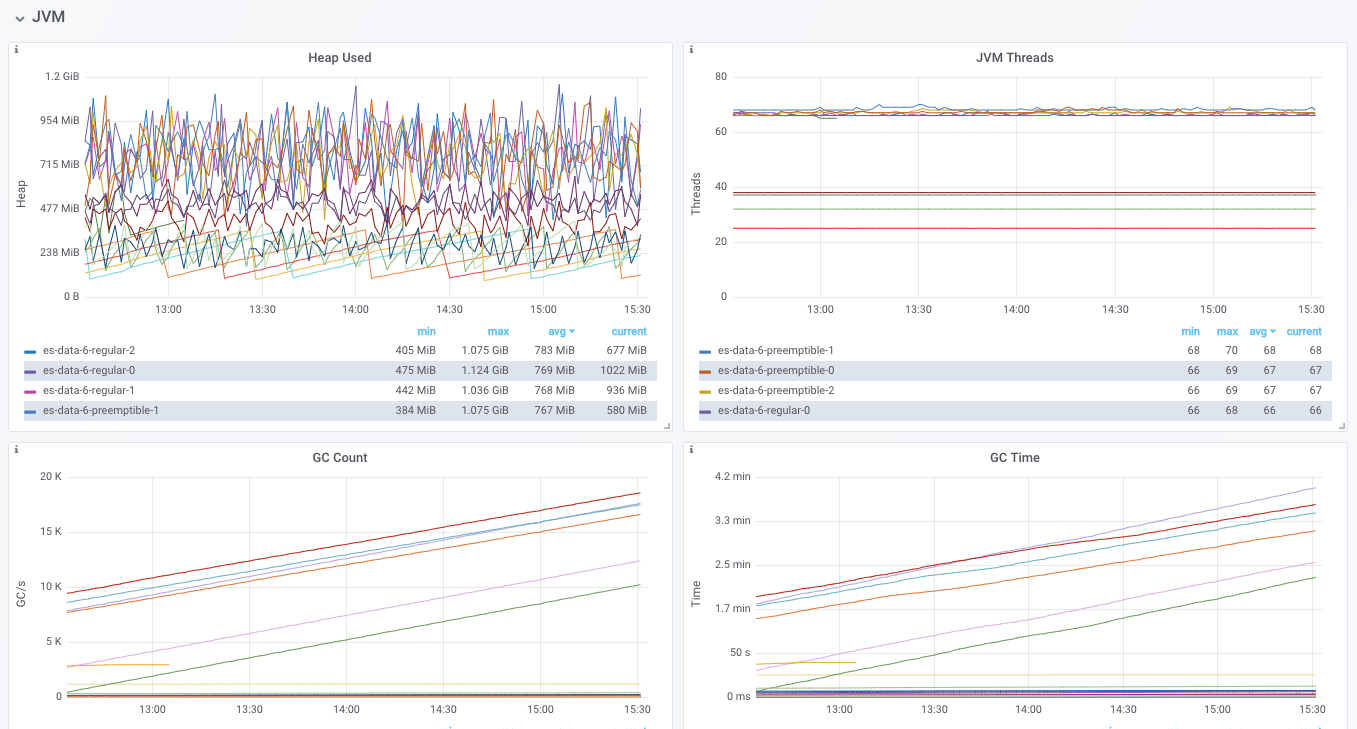Click the JVM Threads panel resize handle

pos(1342,426)
